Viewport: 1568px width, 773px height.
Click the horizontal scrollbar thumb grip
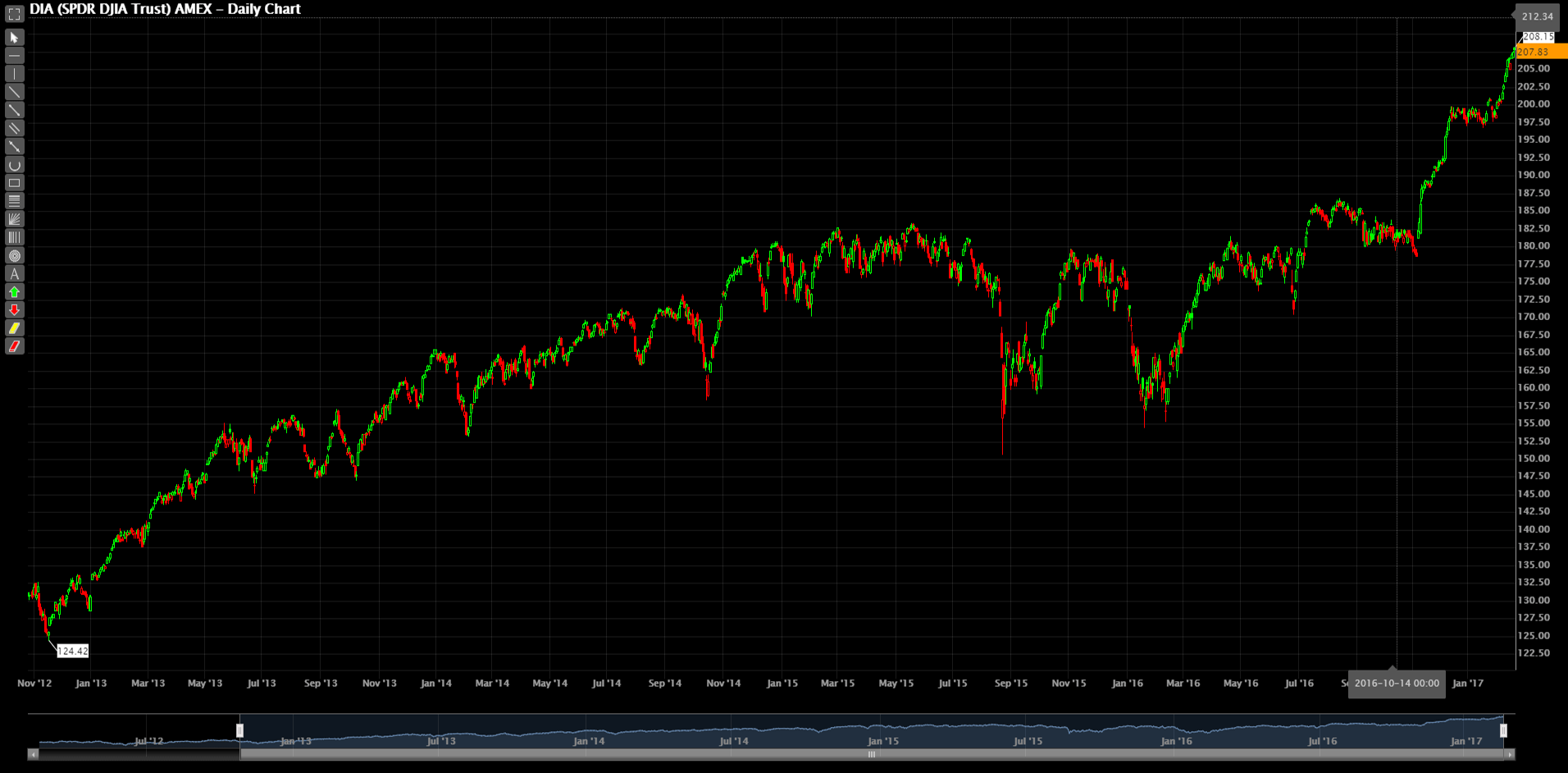(872, 754)
